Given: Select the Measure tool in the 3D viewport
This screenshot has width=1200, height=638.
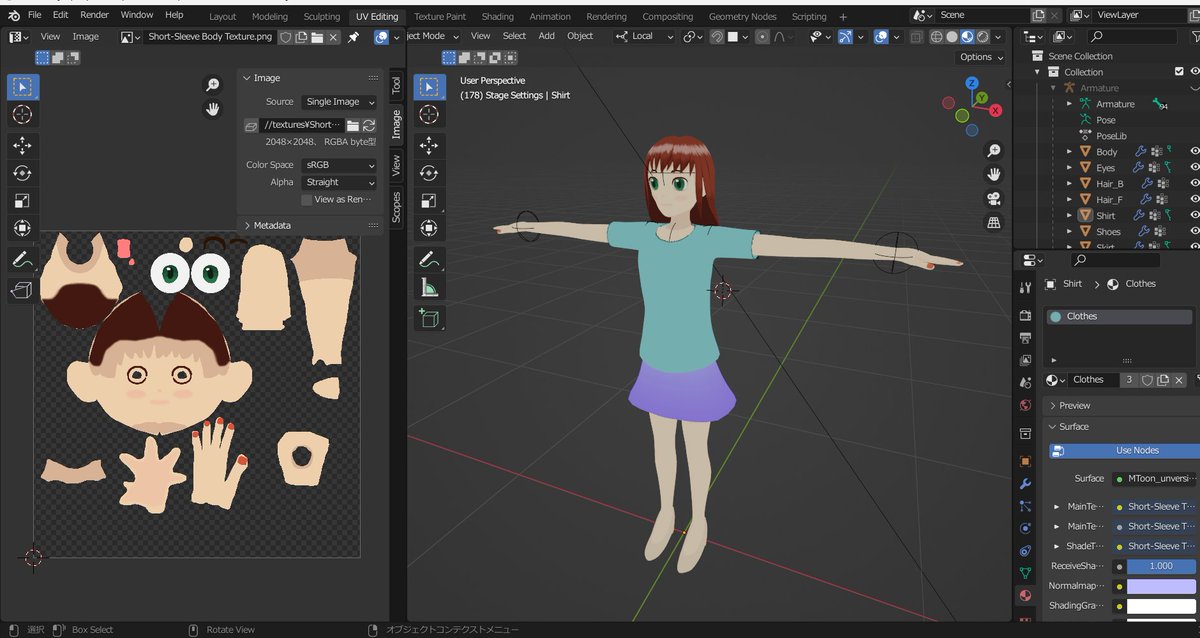Looking at the screenshot, I should click(430, 289).
